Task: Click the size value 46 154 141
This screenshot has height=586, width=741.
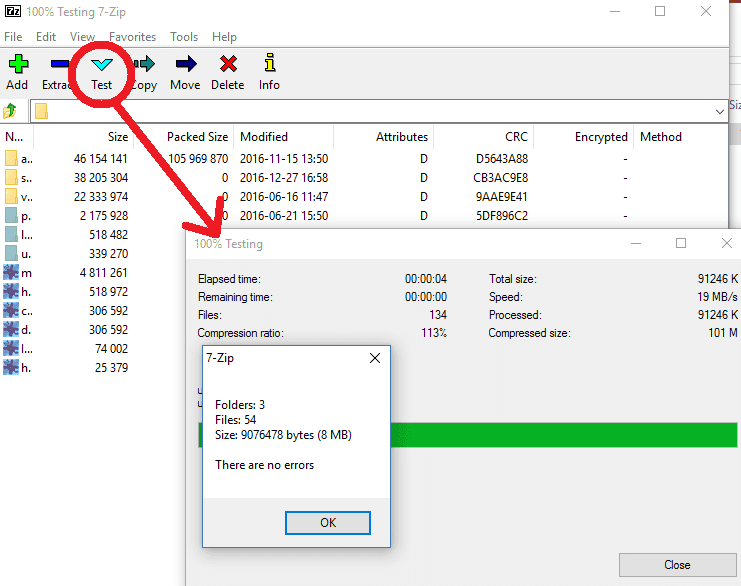Action: [x=101, y=159]
